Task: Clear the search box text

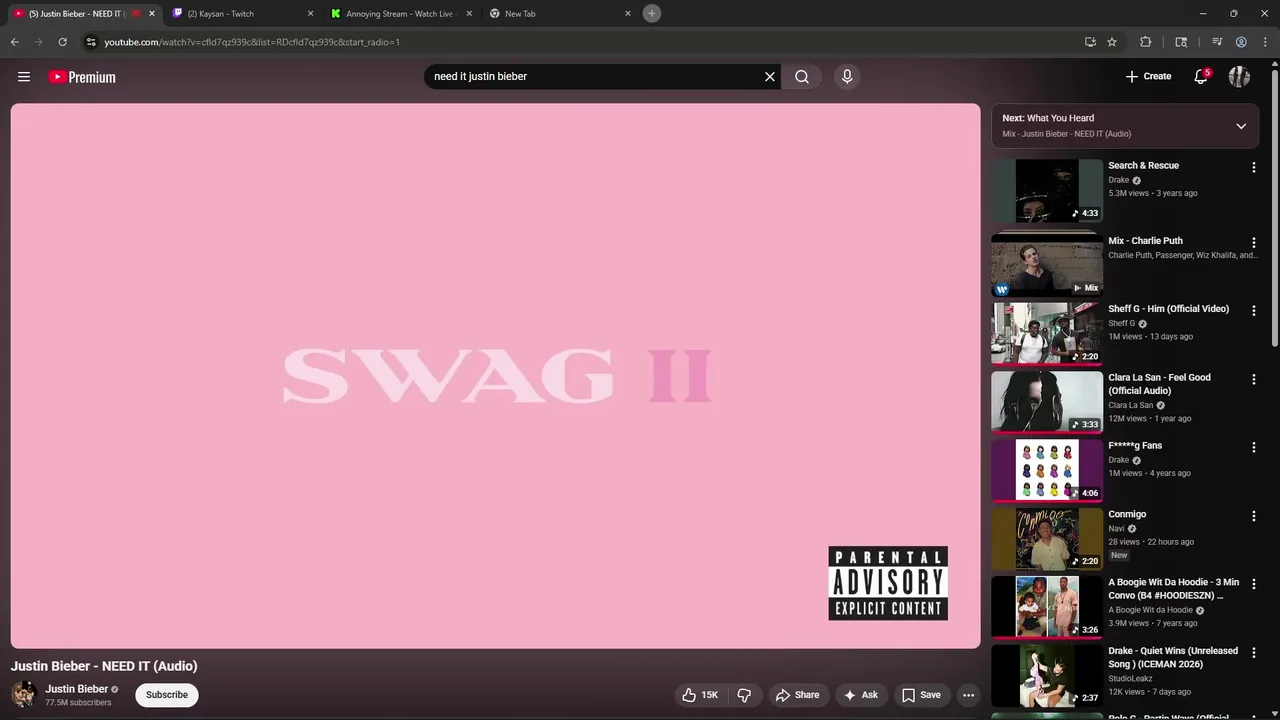Action: 770,77
